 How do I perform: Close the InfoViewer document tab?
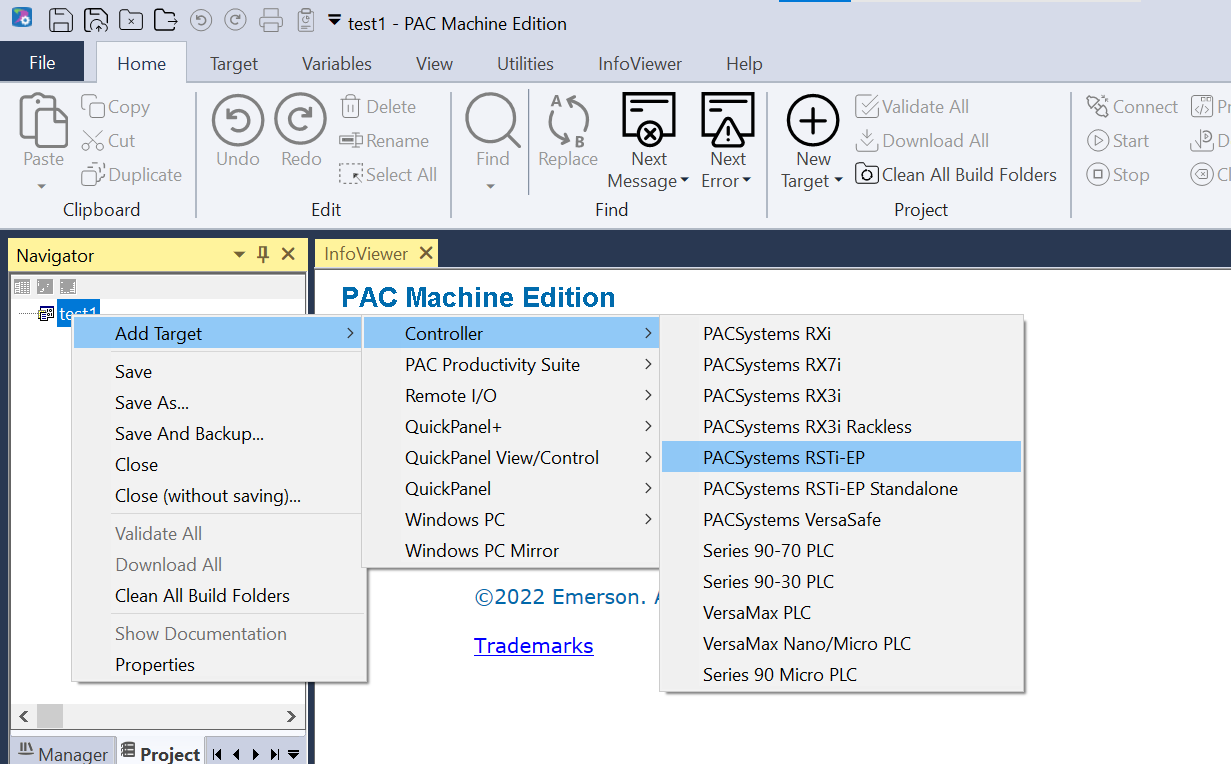426,254
